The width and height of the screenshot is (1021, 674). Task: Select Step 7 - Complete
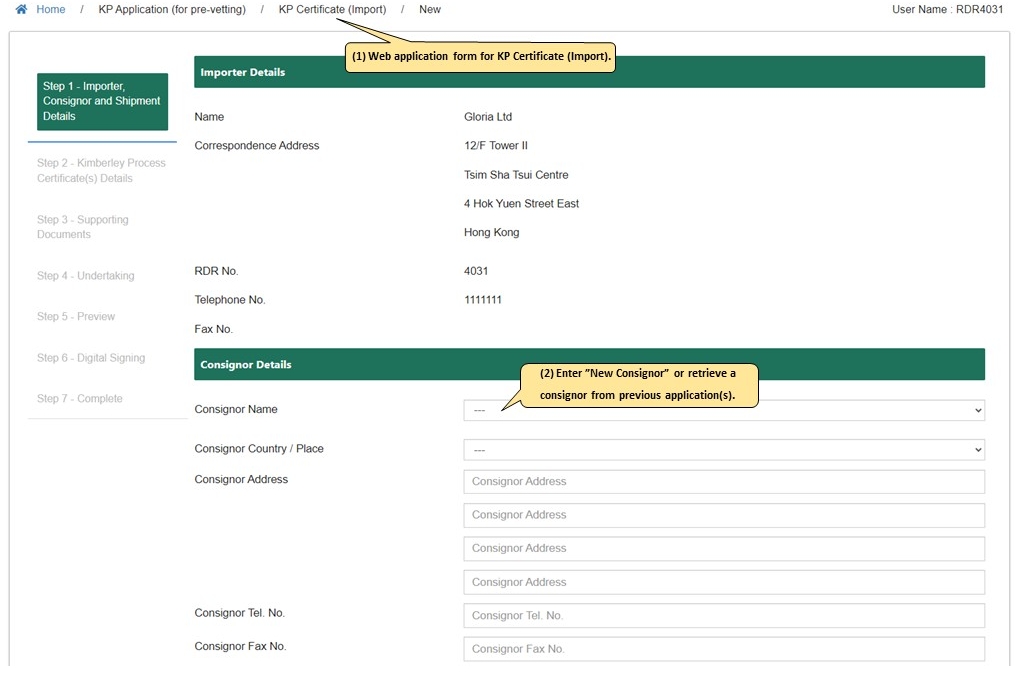click(x=79, y=399)
